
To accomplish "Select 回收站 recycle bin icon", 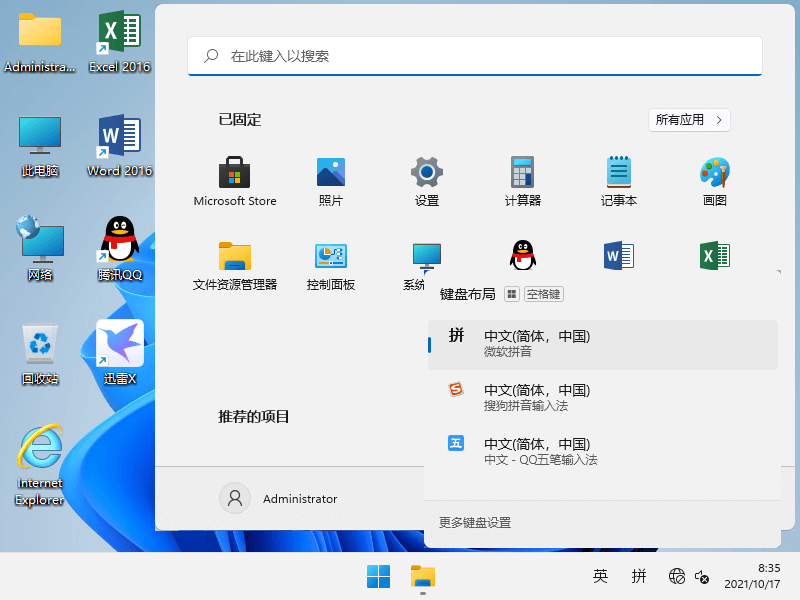I will pyautogui.click(x=40, y=355).
